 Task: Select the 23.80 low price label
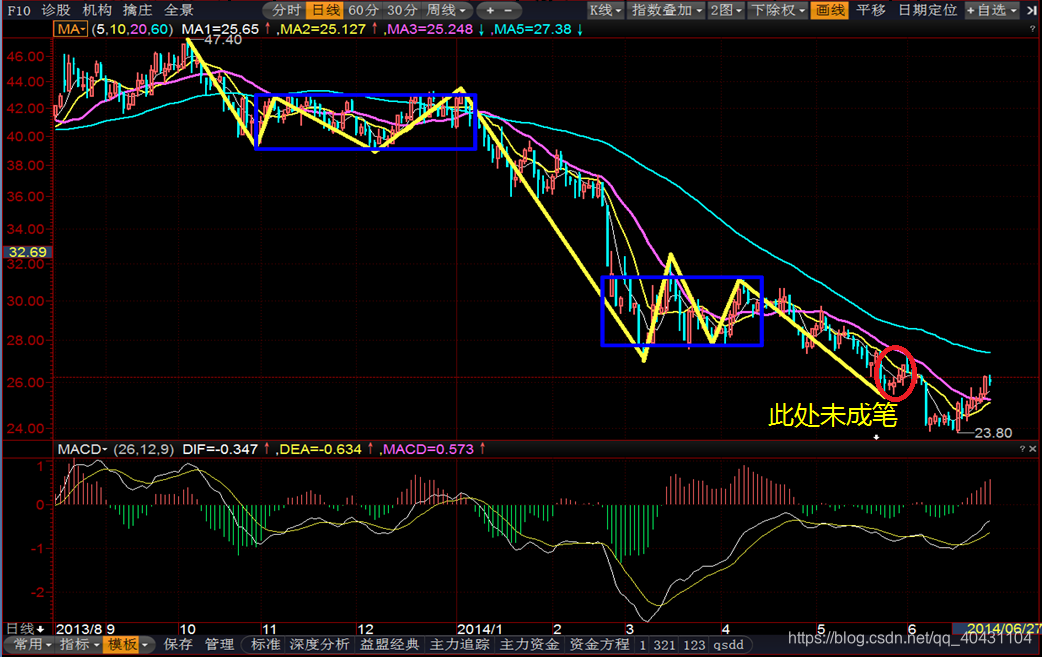tap(993, 432)
